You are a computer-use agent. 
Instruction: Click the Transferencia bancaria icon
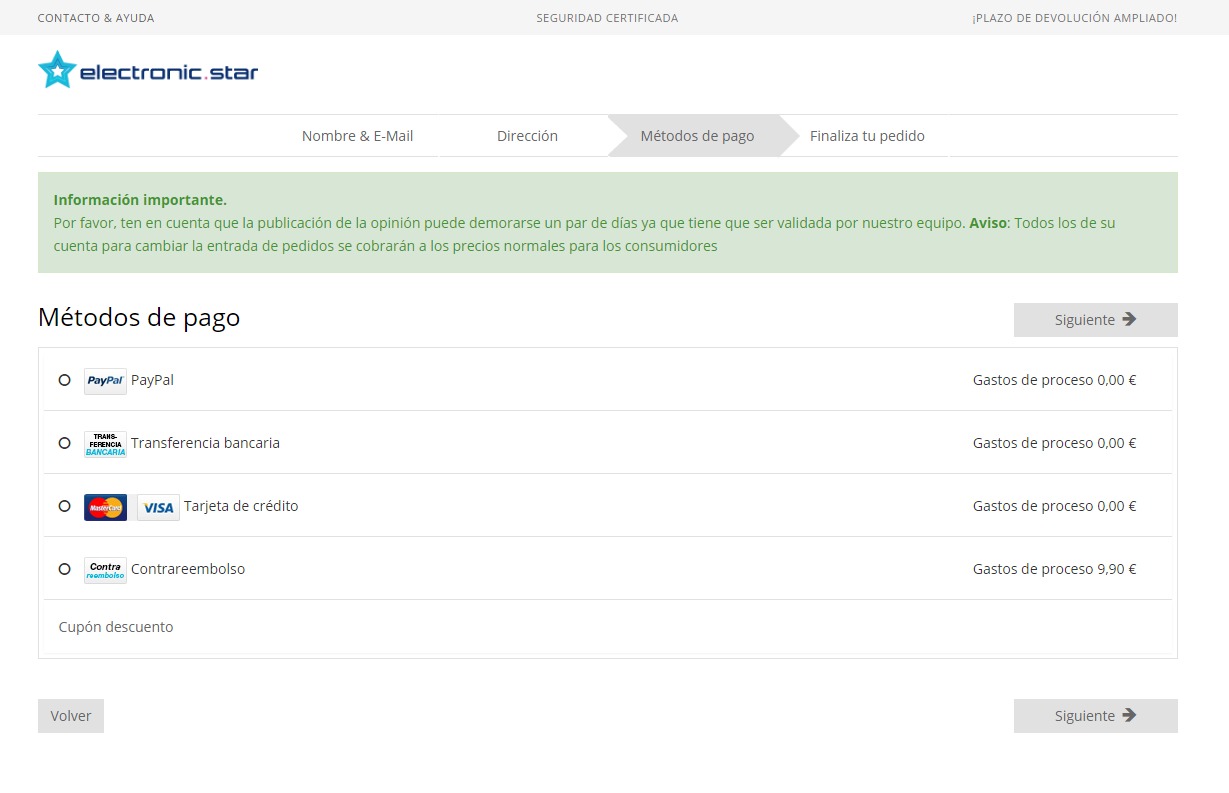[x=105, y=444]
